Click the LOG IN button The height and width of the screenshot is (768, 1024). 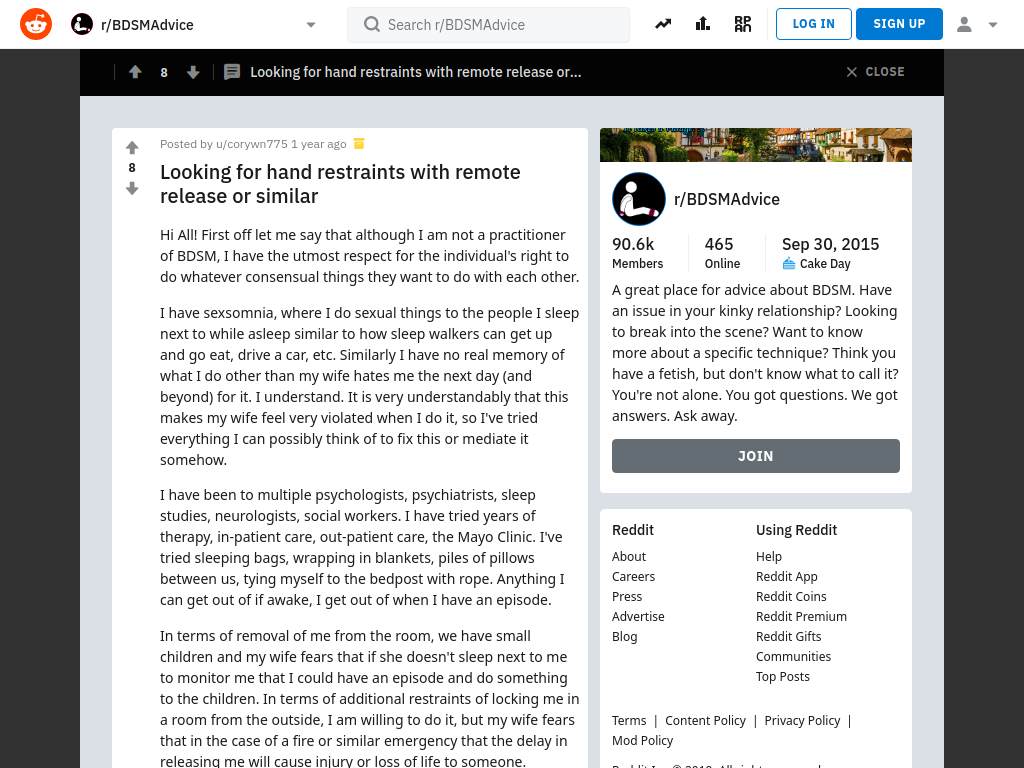coord(814,24)
